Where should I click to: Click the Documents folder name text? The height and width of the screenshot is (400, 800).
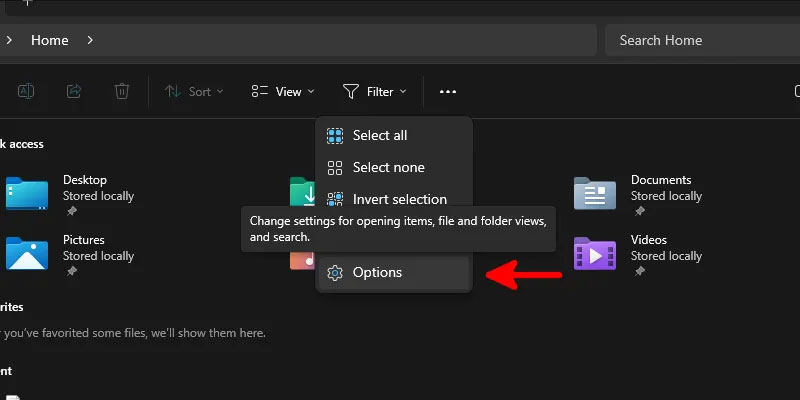pos(661,180)
